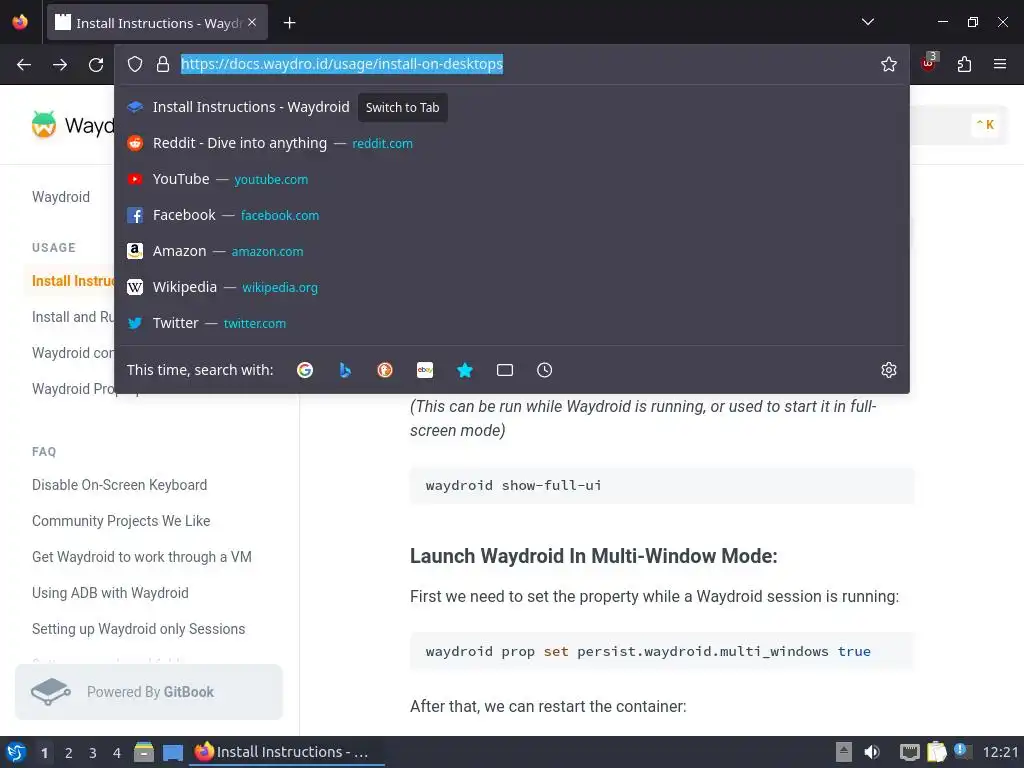Bookmark this page with the star
The image size is (1024, 768).
point(889,64)
